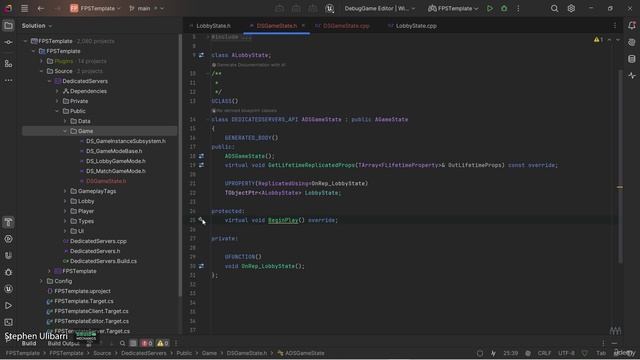Image resolution: width=640 pixels, height=360 pixels.
Task: Open the Unreal Engine tool window
Action: [8, 289]
